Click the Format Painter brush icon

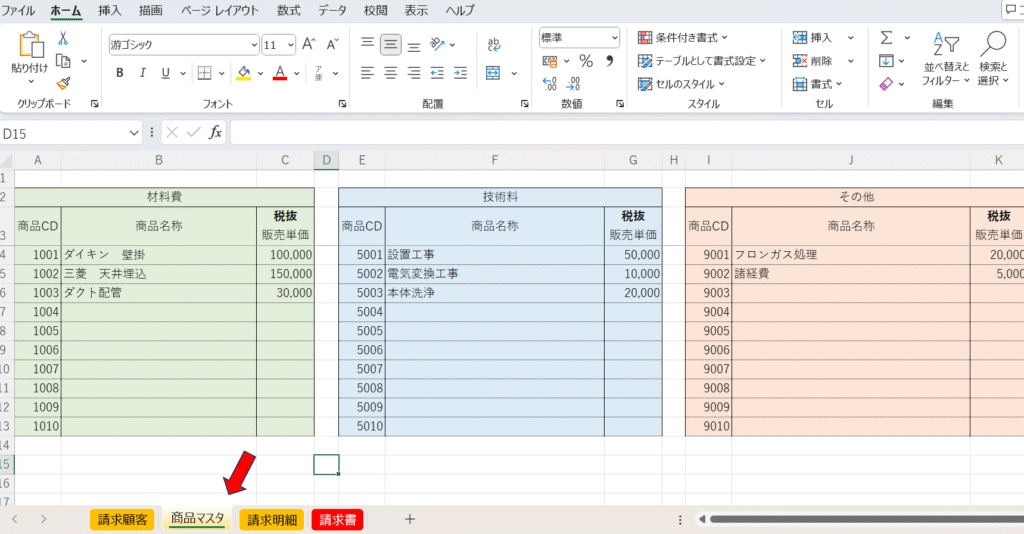[63, 83]
